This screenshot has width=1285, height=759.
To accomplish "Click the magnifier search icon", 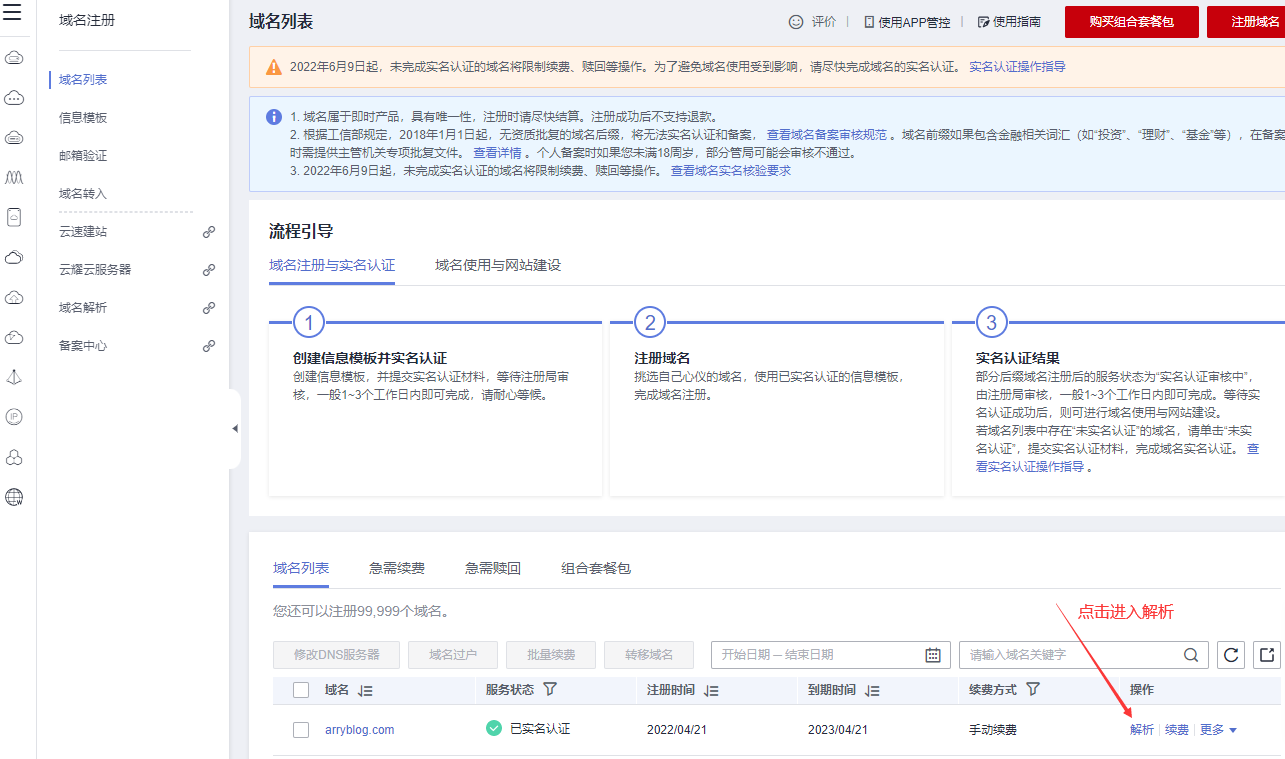I will point(1191,655).
